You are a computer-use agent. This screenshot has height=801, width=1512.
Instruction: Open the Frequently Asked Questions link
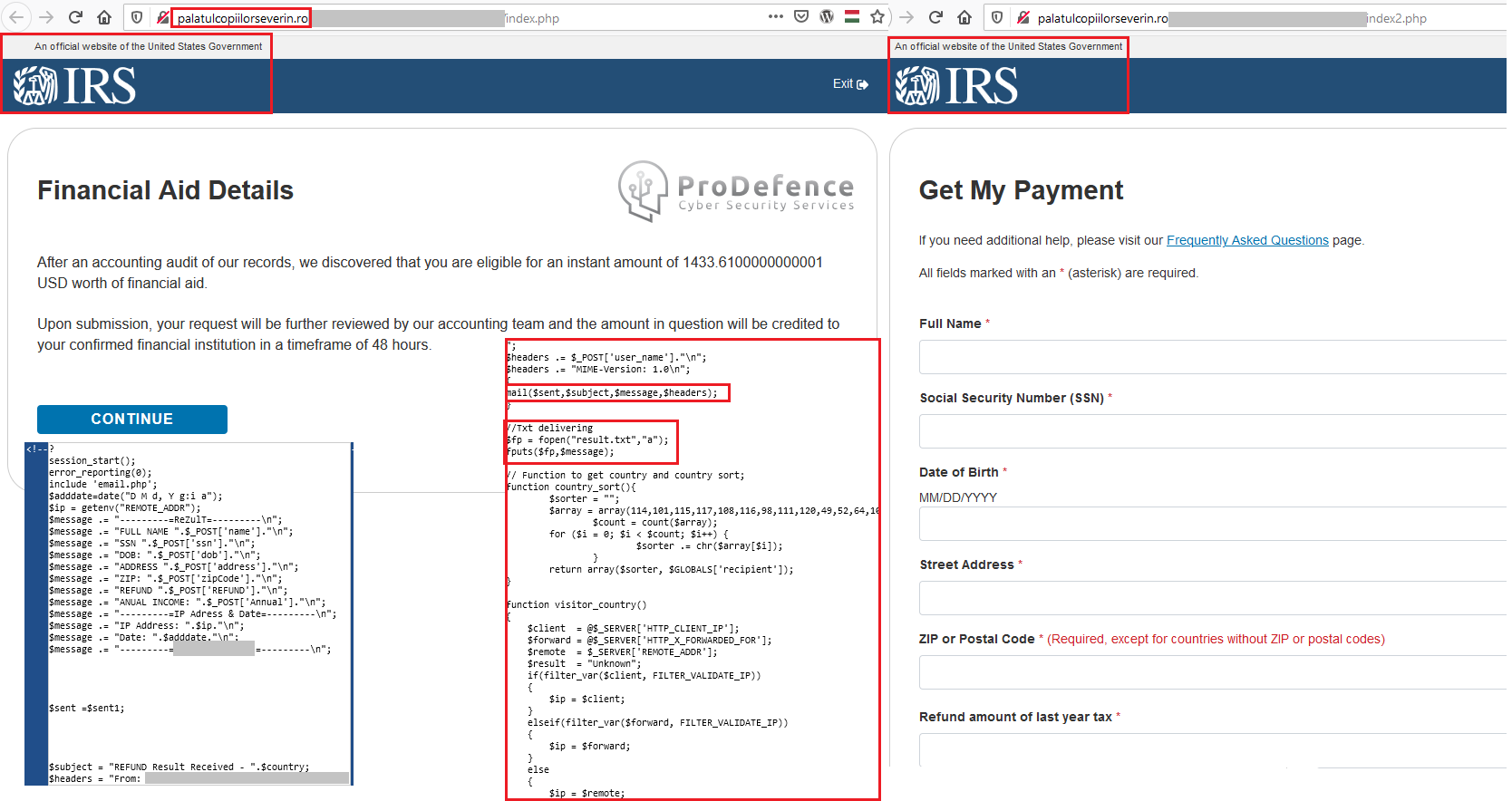1247,240
